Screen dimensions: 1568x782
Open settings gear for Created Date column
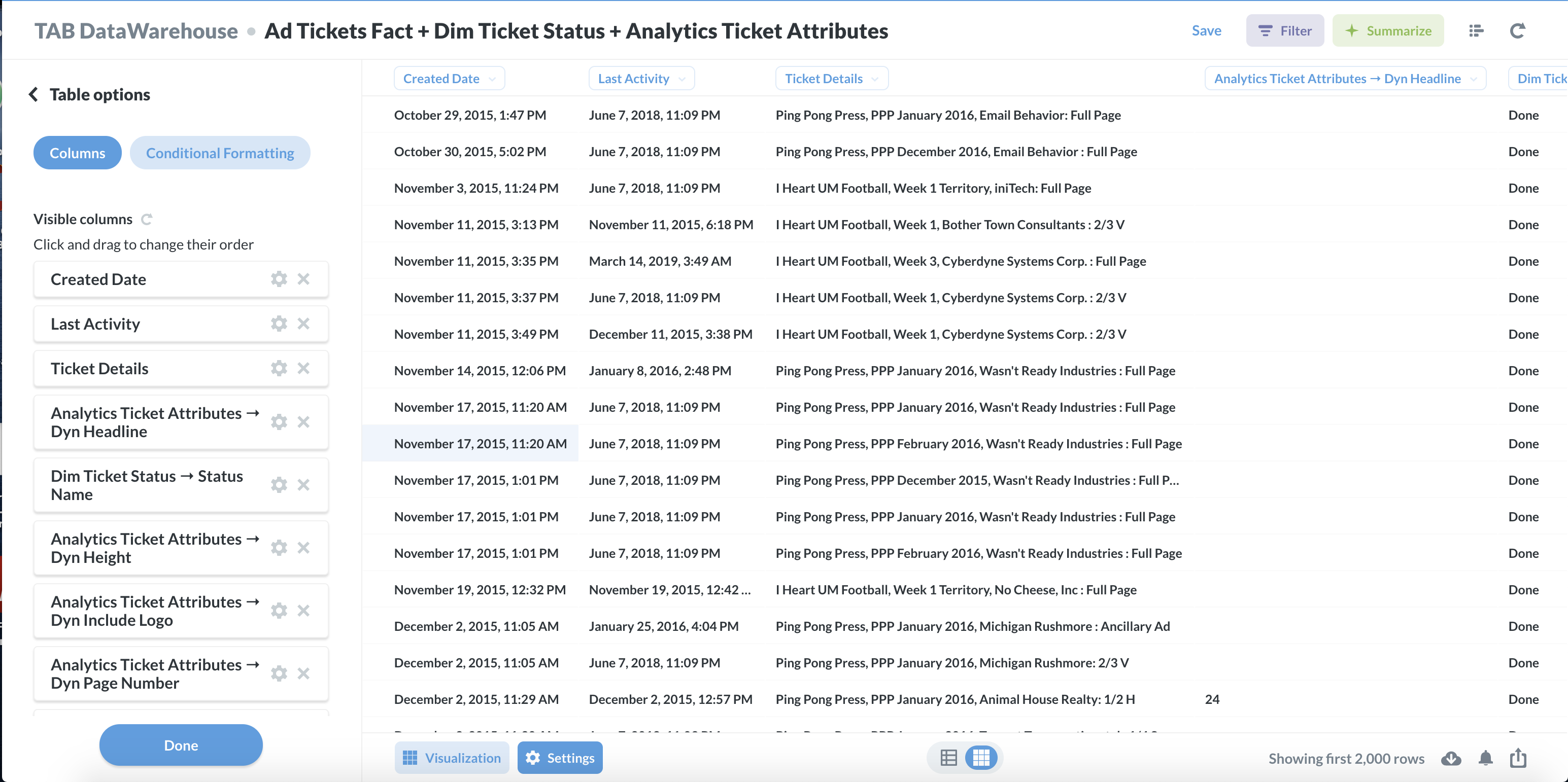279,279
